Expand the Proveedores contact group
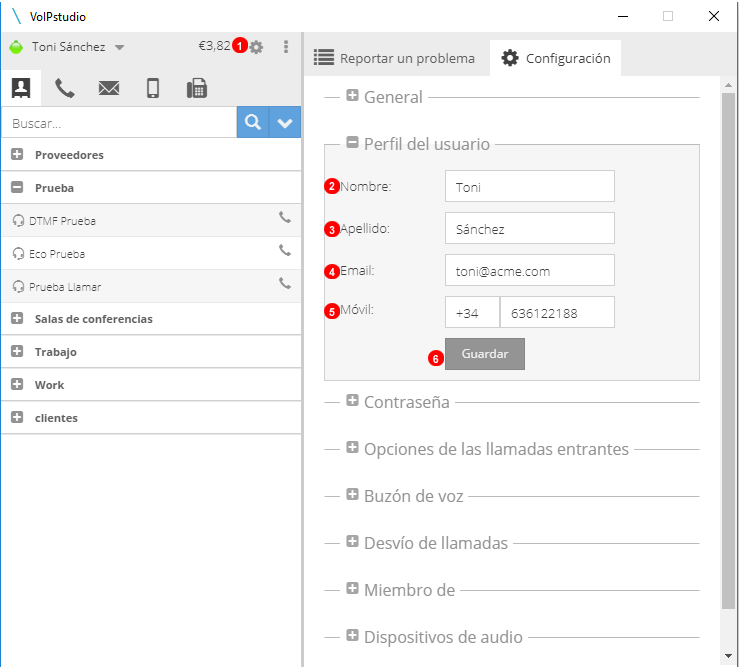The width and height of the screenshot is (739, 667). click(17, 154)
